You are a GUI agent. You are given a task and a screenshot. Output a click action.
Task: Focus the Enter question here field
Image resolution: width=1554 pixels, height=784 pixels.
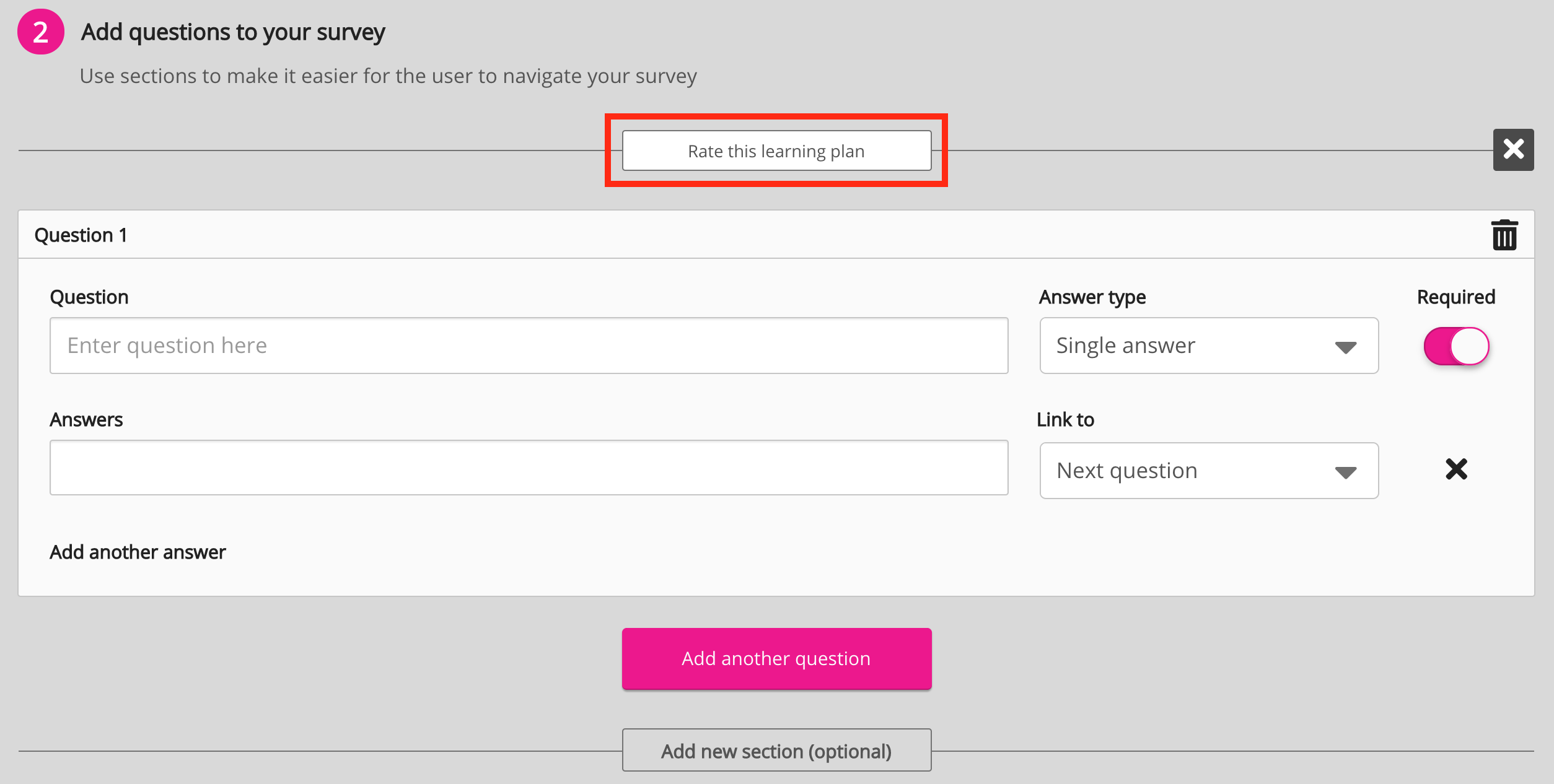click(x=529, y=346)
